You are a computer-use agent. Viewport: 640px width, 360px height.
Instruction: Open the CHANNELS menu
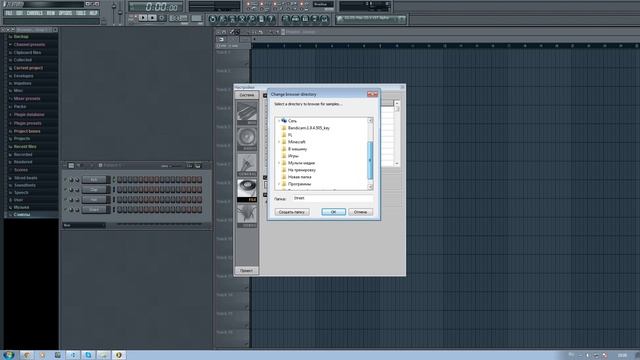tap(35, 13)
